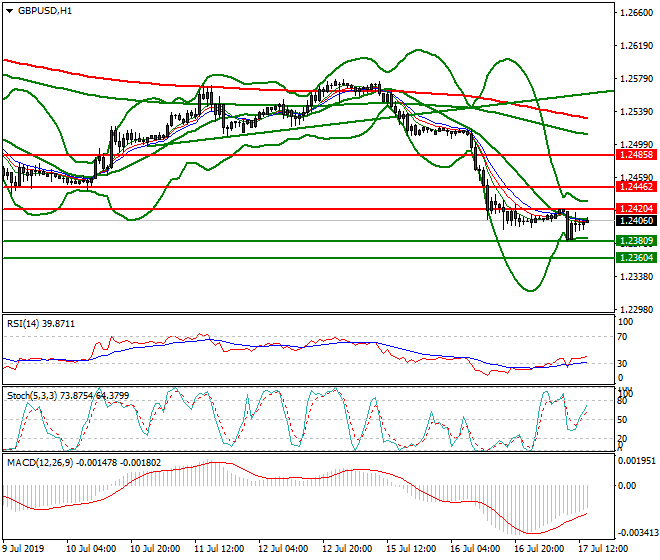Screen dimensions: 660x560
Task: Click the 1.25390 price scale value
Action: coord(637,112)
